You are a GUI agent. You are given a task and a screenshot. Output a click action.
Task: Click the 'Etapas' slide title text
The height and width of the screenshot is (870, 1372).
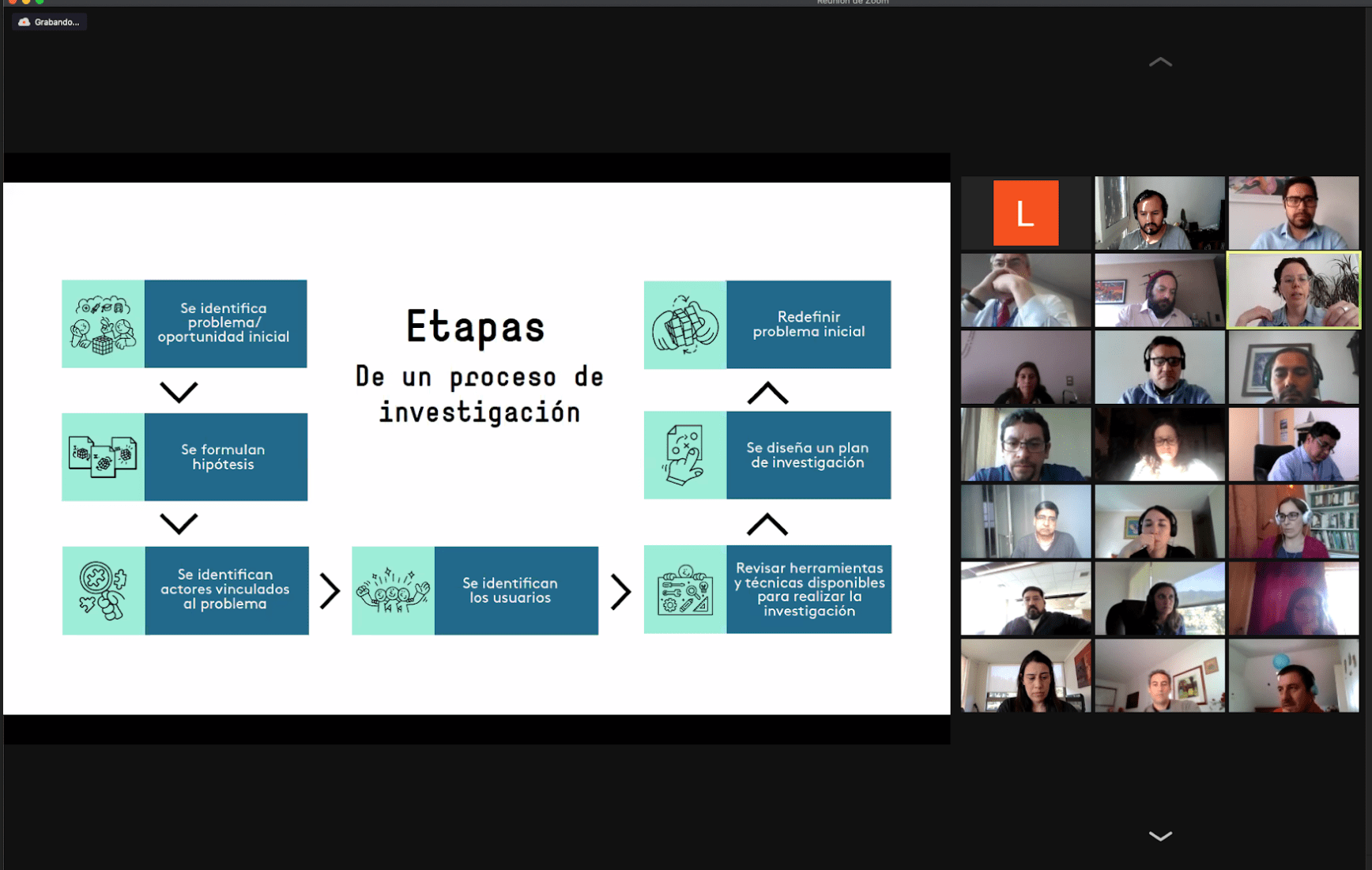tap(476, 327)
